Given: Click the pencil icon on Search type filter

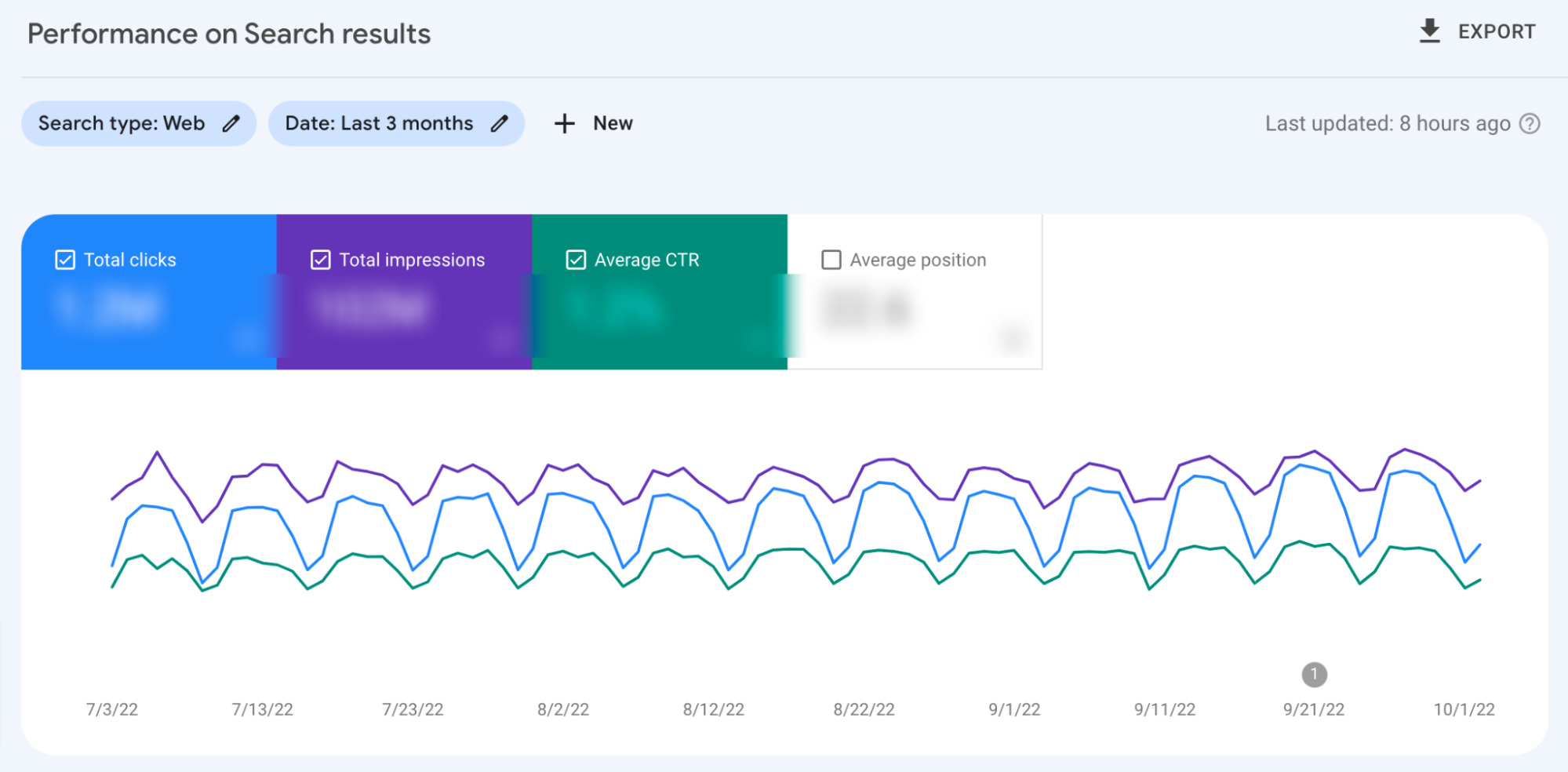Looking at the screenshot, I should pos(231,123).
